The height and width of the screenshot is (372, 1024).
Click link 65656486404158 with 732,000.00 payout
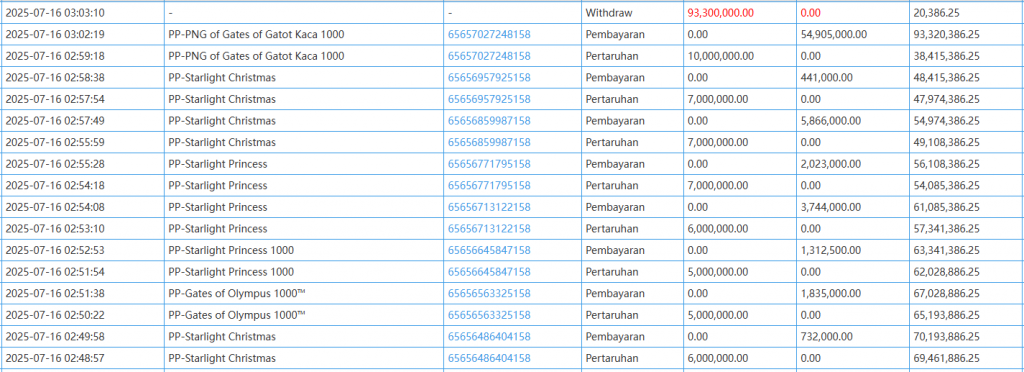489,337
